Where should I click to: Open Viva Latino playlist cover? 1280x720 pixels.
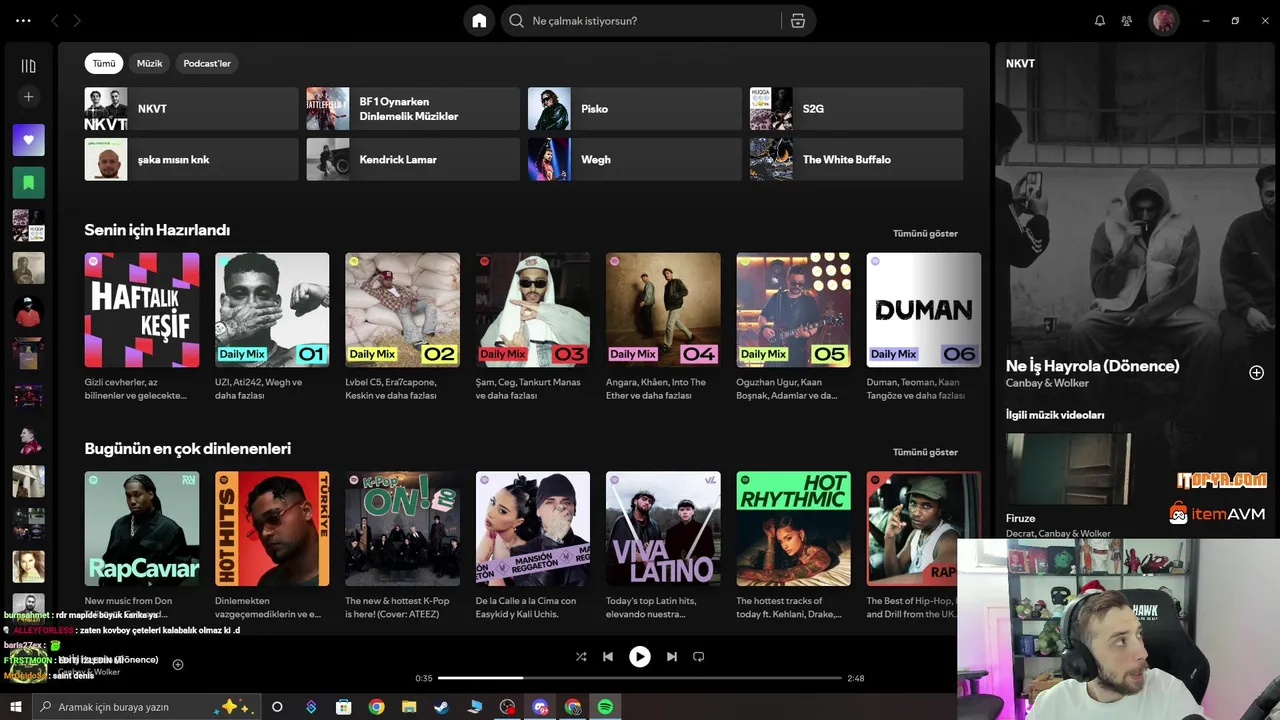pos(663,529)
